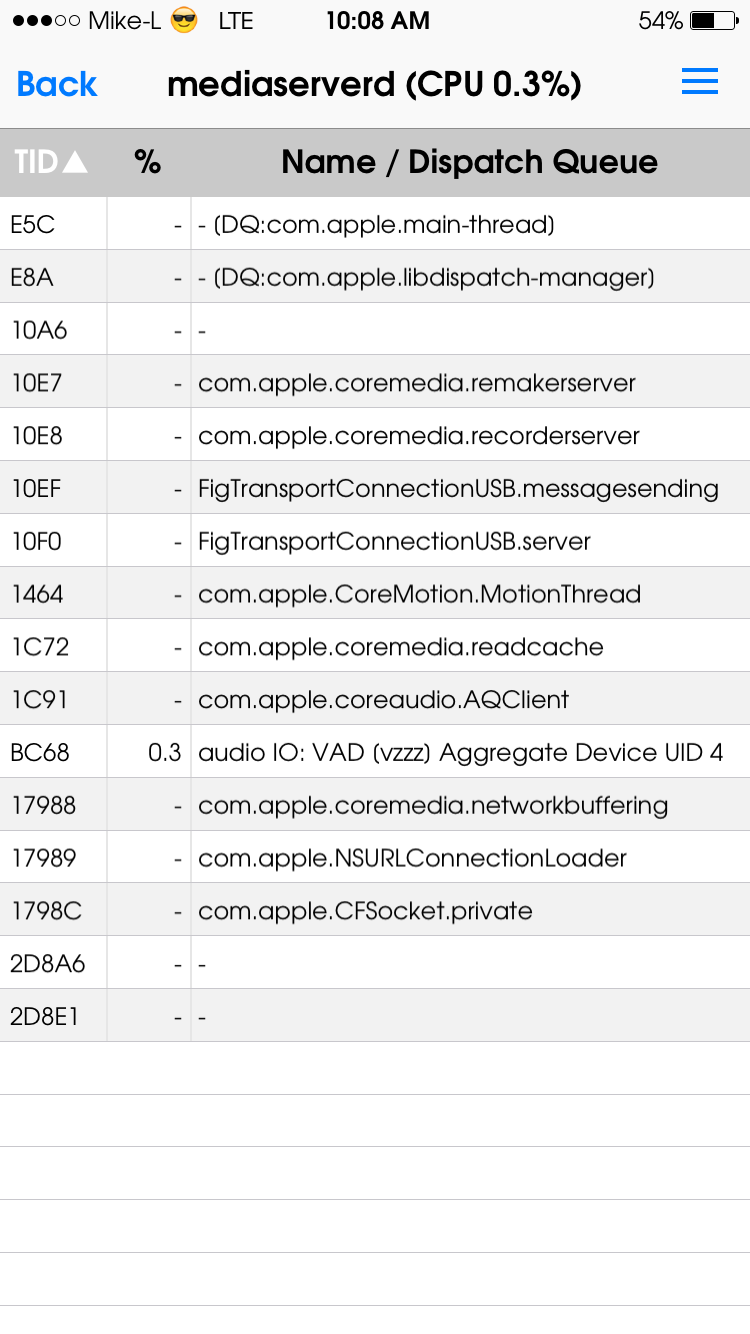
Task: Select FigTransportConnectionUSB.server row
Action: pos(375,542)
